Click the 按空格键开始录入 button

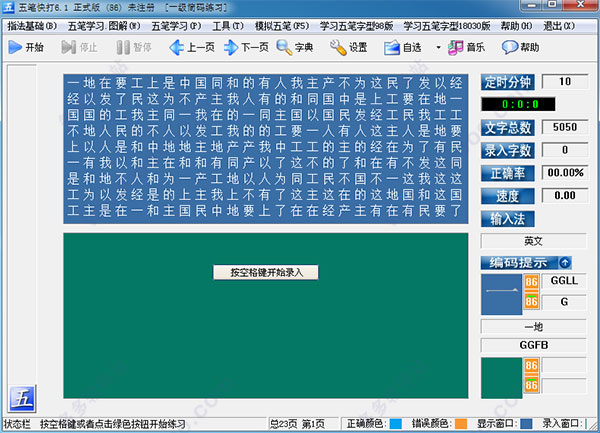[266, 272]
